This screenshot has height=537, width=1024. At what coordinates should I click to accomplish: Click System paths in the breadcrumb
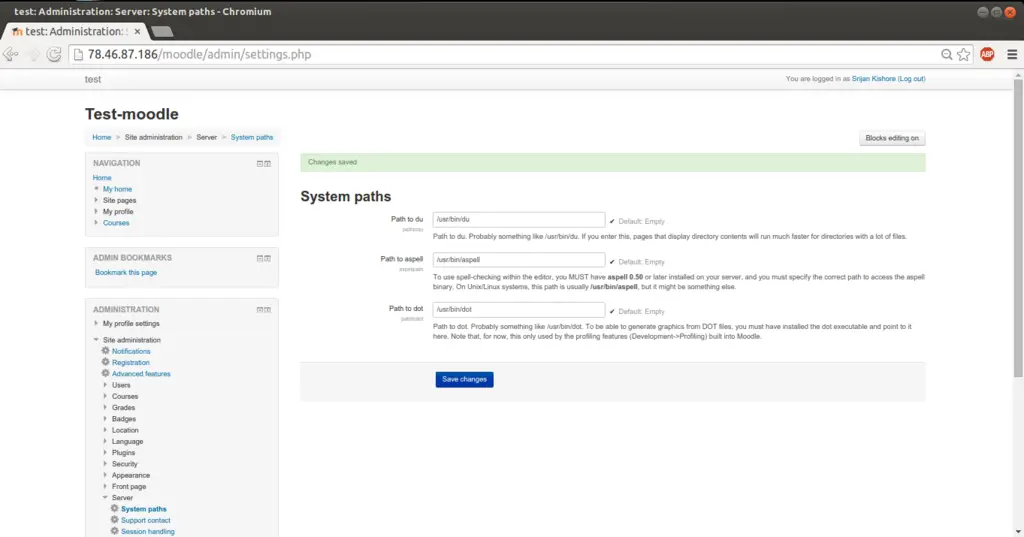[251, 137]
